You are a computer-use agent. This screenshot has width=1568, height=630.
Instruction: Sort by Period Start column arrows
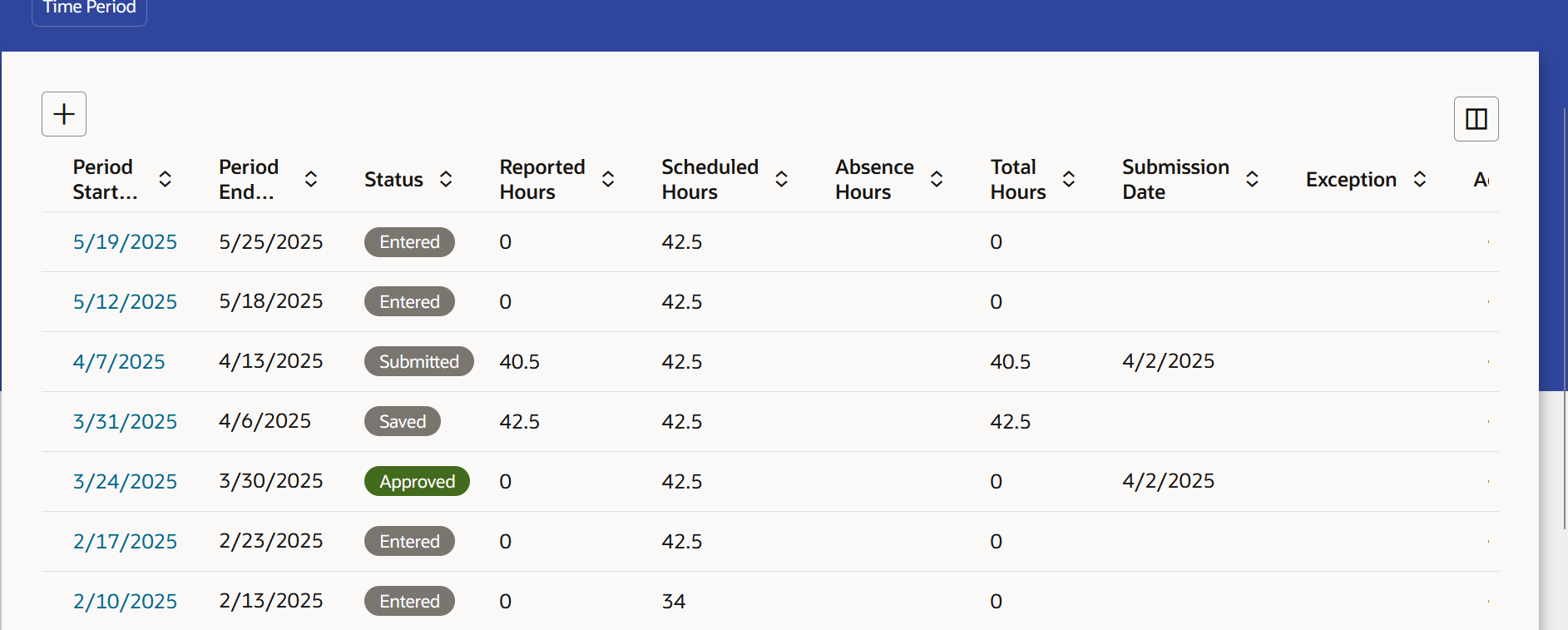(x=165, y=179)
